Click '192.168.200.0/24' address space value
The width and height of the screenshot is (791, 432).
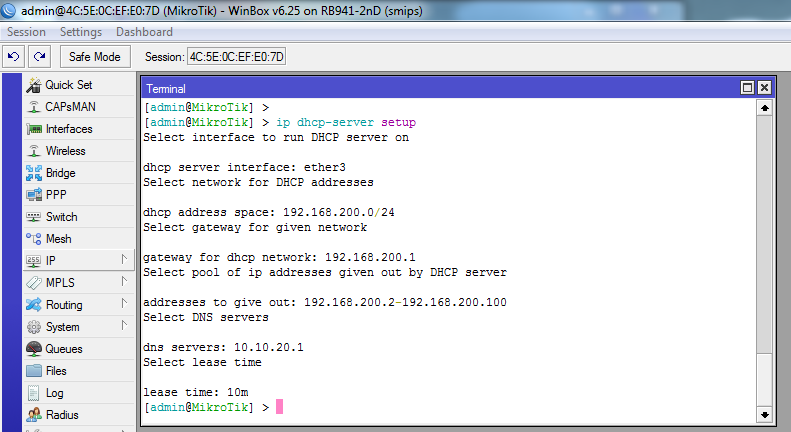point(338,212)
